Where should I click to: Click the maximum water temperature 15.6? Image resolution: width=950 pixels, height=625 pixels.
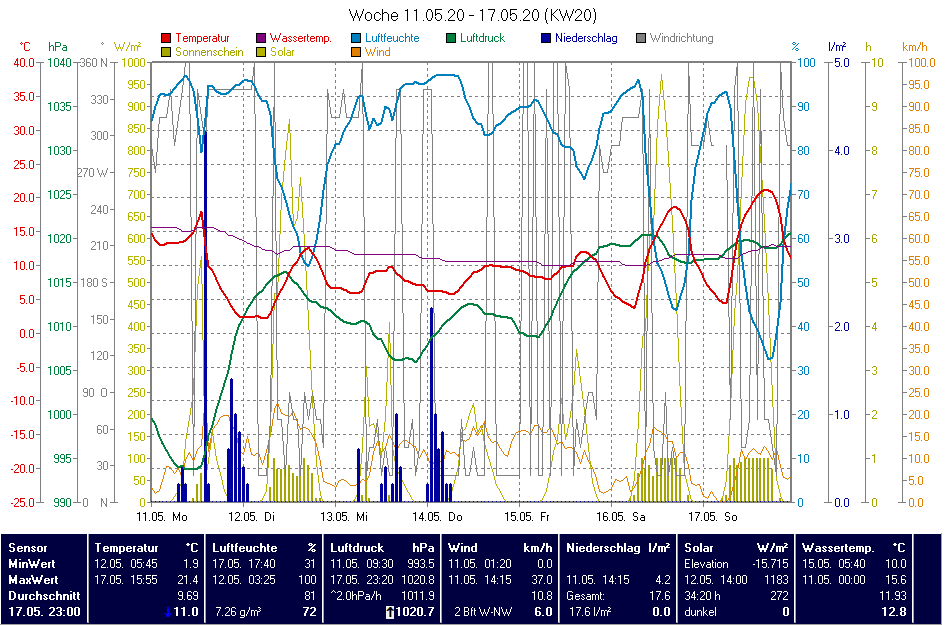(x=896, y=580)
